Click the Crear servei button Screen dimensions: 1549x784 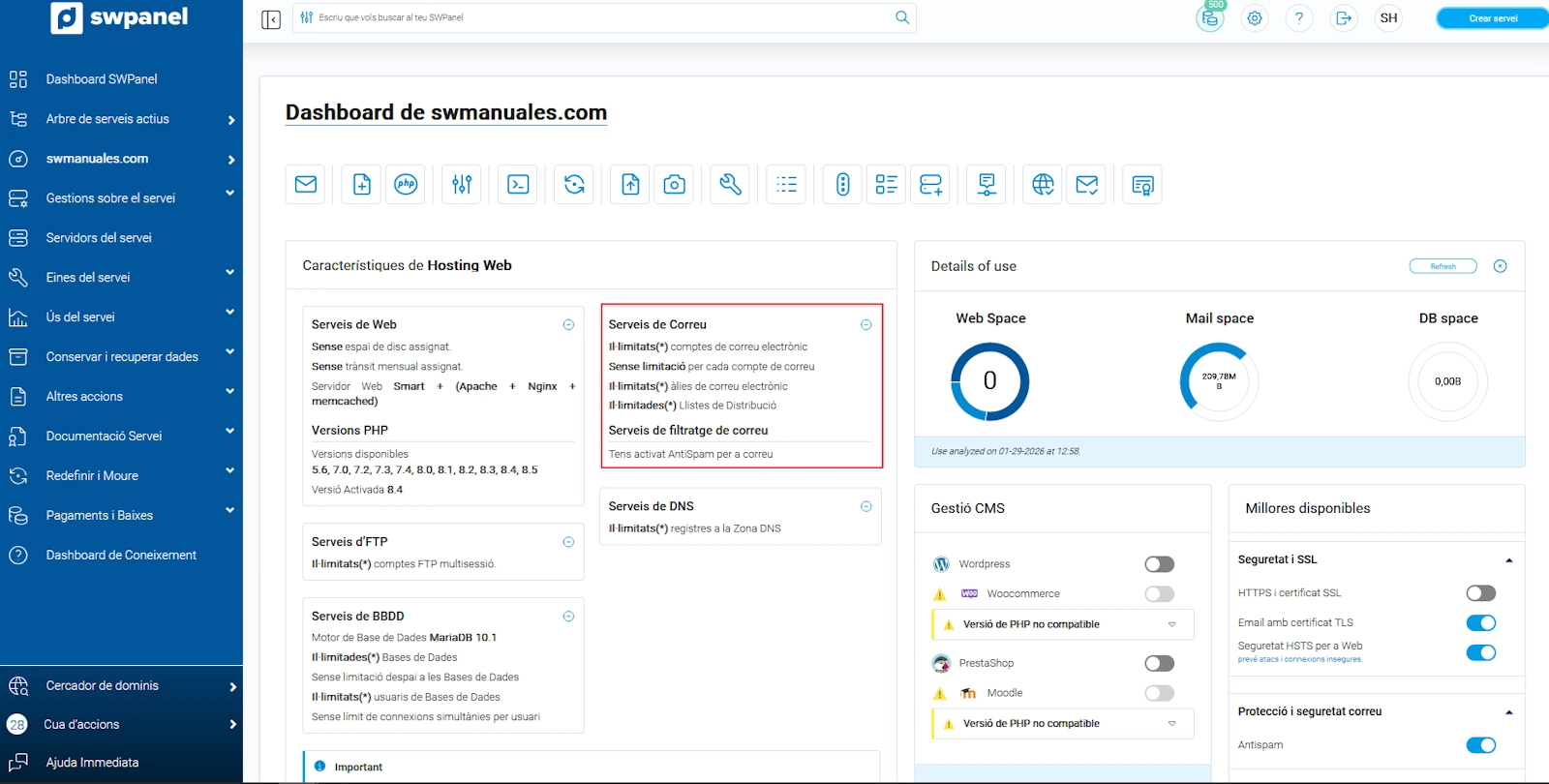[1492, 18]
